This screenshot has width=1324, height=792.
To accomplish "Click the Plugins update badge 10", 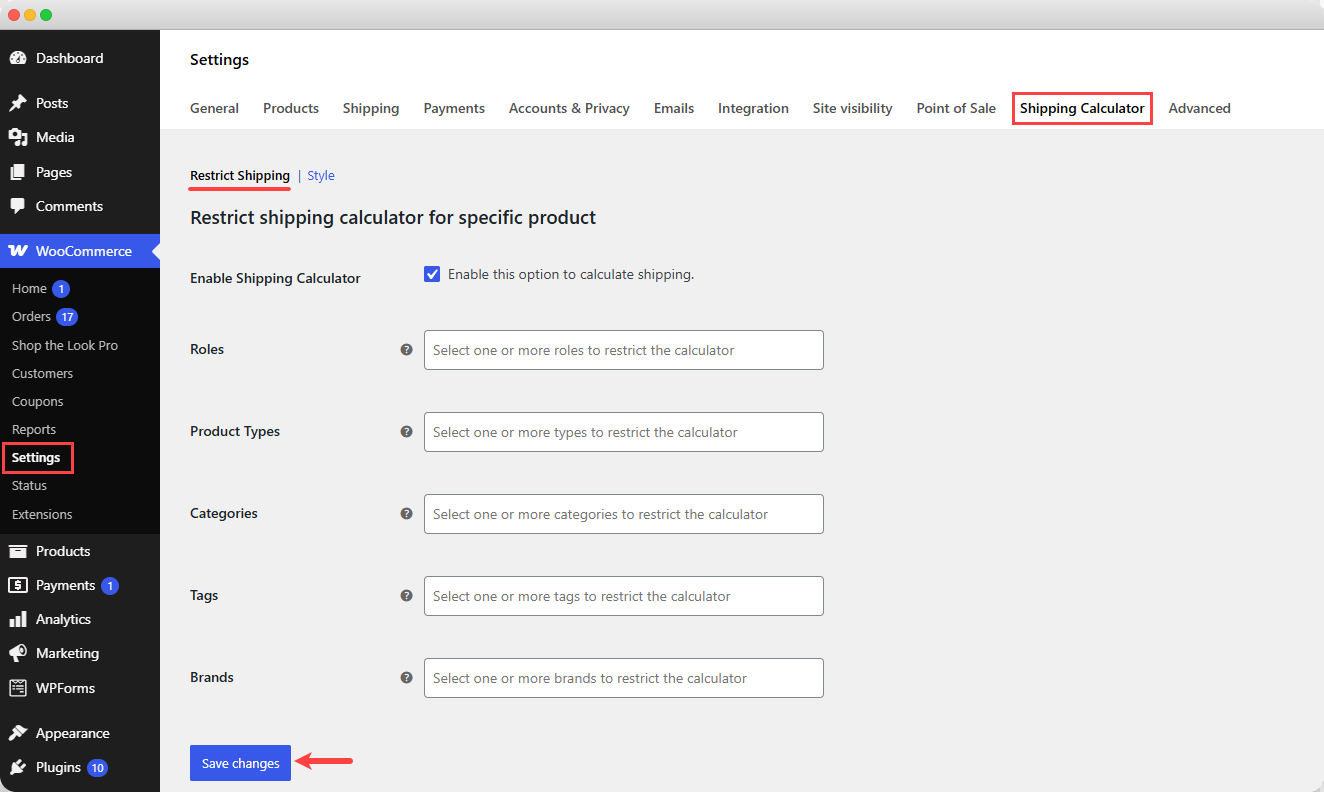I will click(x=97, y=768).
